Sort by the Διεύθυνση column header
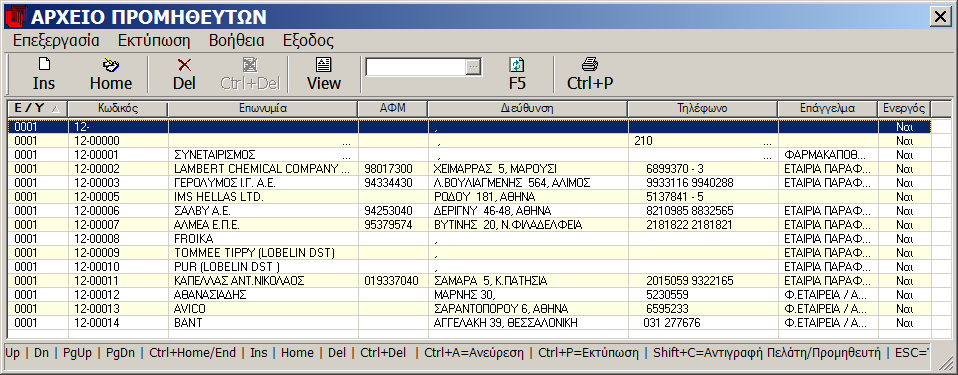The width and height of the screenshot is (958, 375). 528,109
